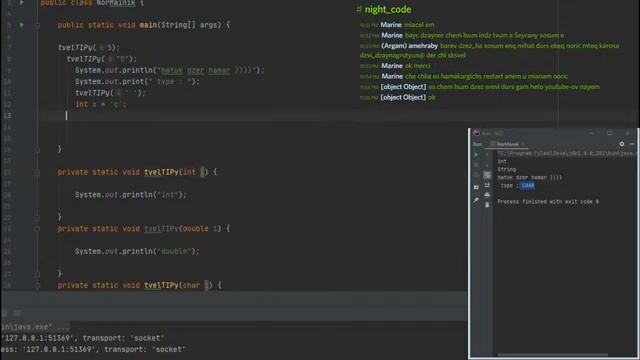Print the Run console output
This screenshot has height=360, width=640.
click(487, 195)
